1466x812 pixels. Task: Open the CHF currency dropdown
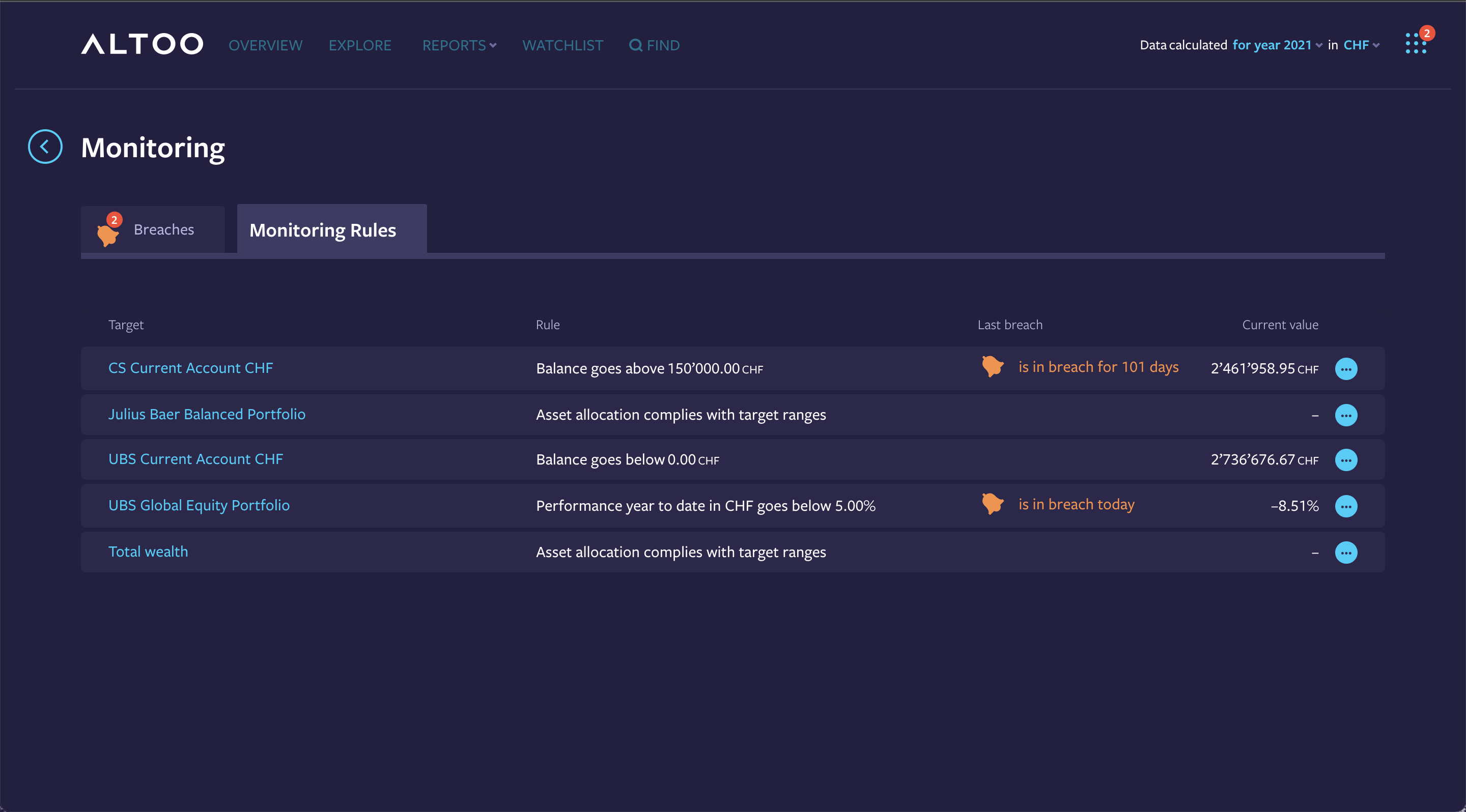1361,45
